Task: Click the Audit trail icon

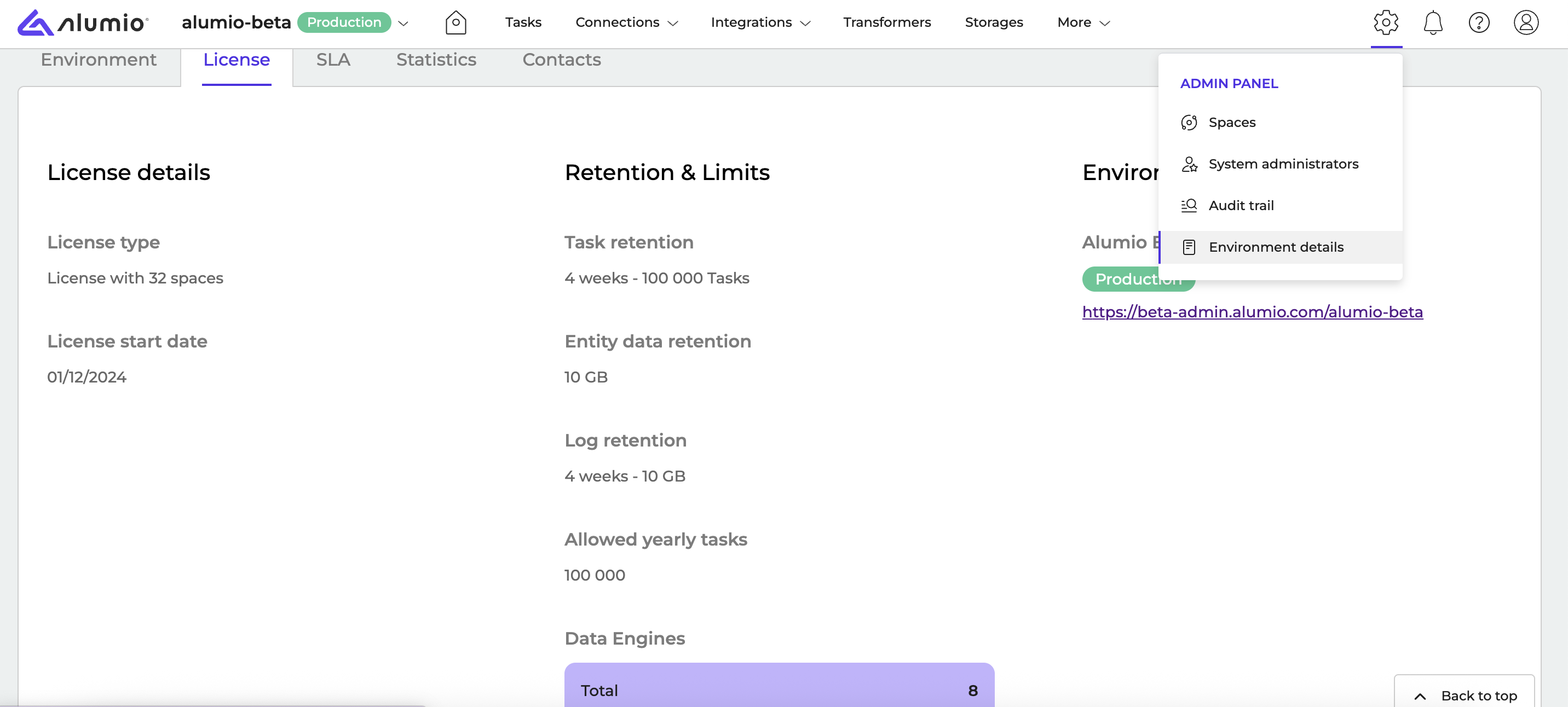Action: coord(1189,206)
